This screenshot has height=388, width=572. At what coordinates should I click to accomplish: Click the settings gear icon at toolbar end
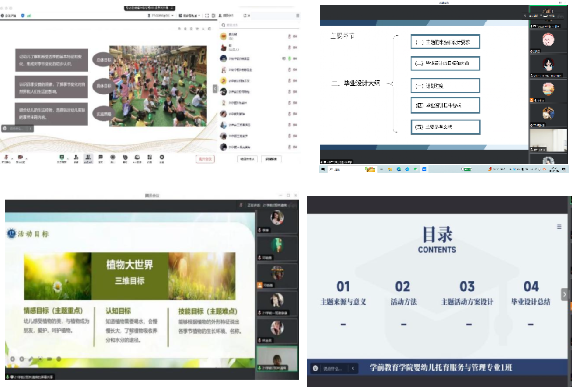tap(162, 157)
